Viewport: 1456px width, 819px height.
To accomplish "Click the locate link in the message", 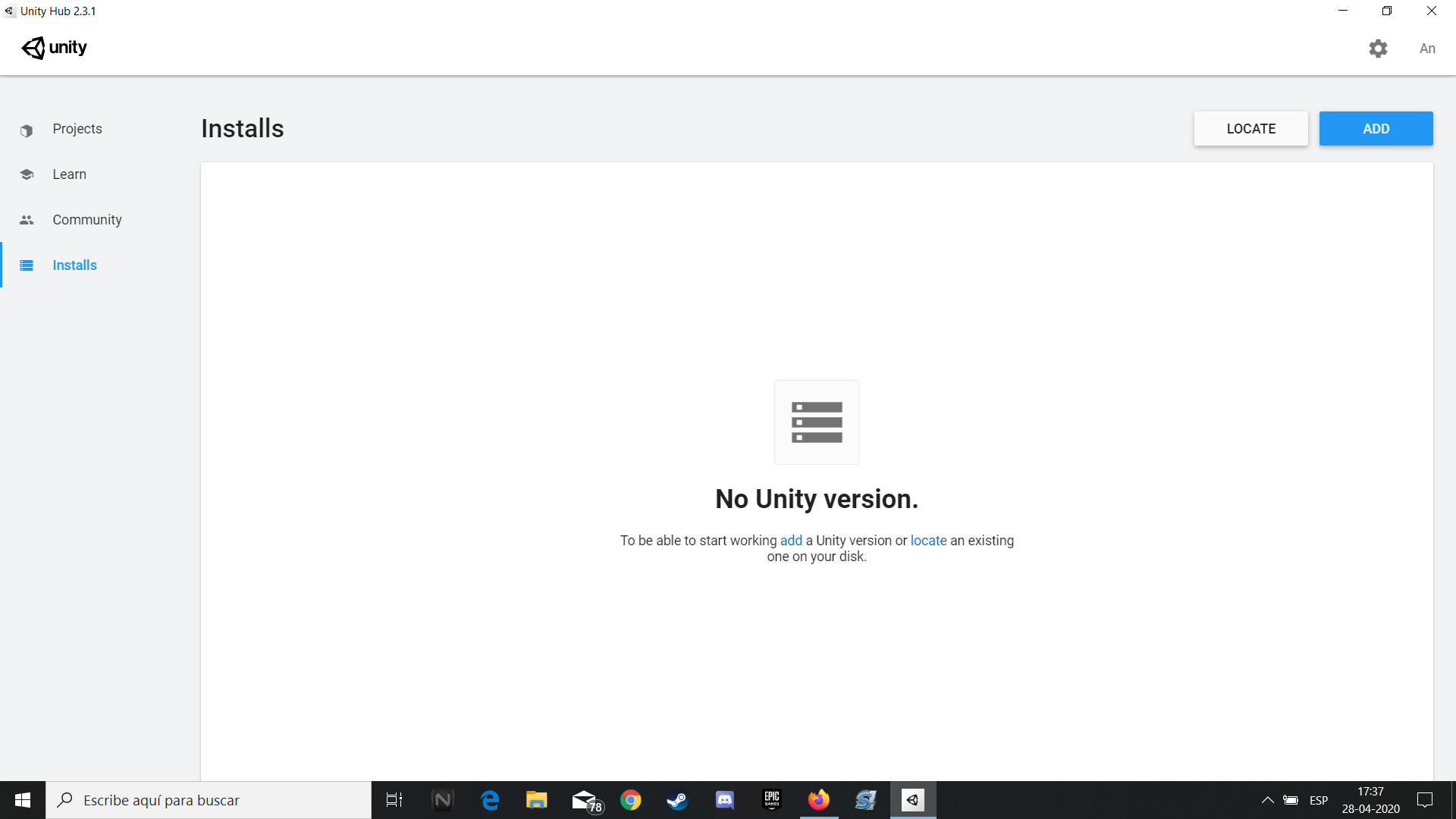I will click(928, 540).
